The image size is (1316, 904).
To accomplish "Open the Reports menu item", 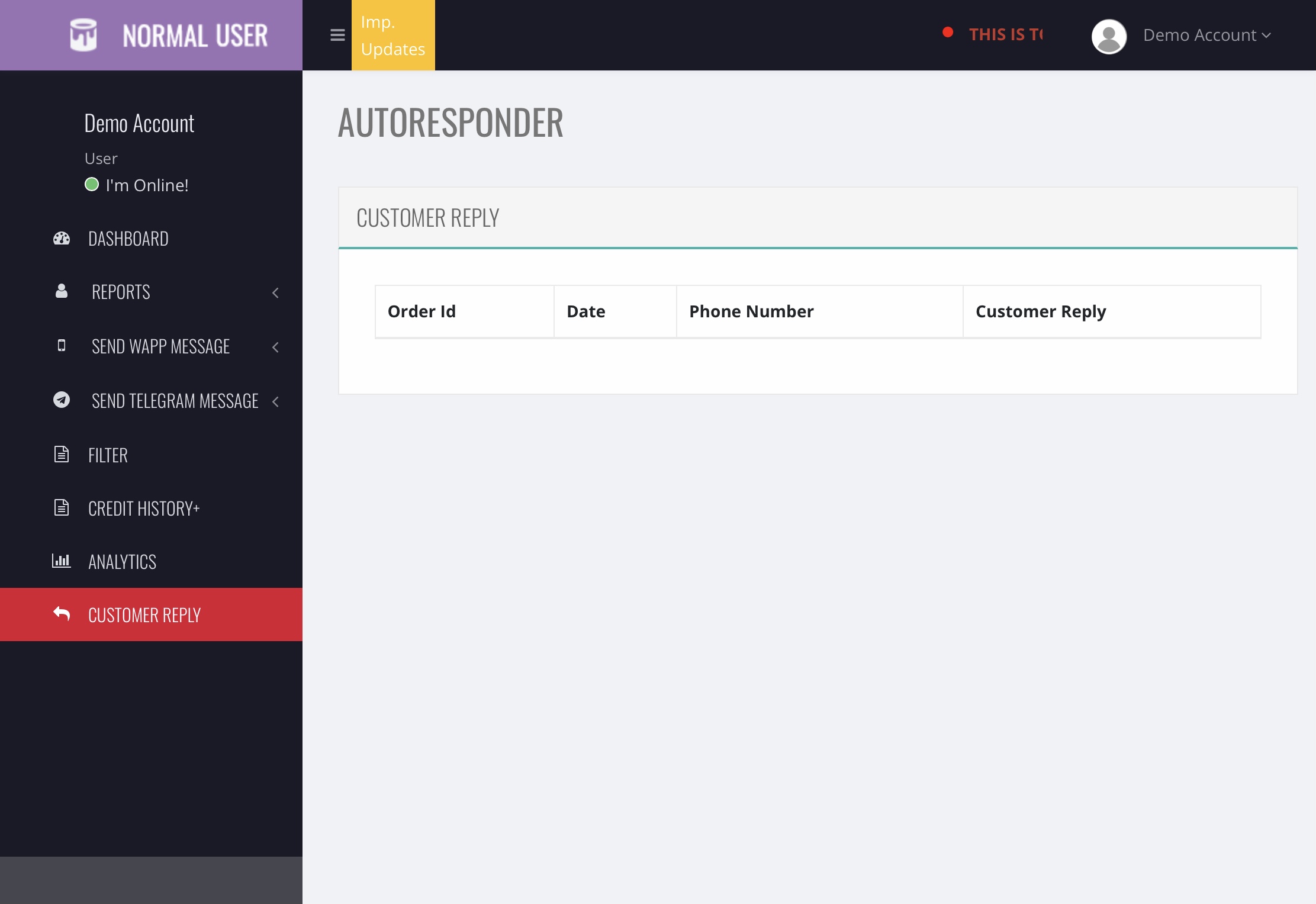I will (151, 292).
